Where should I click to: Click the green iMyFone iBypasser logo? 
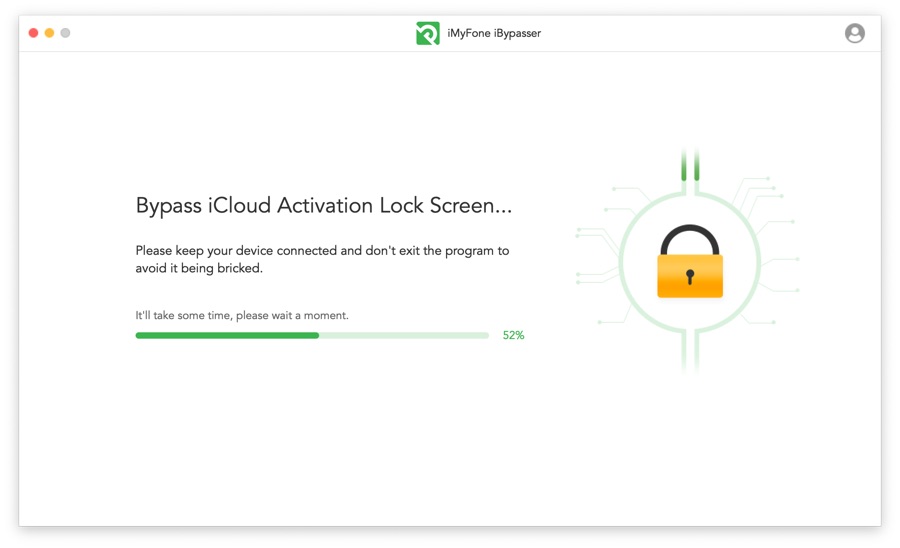click(x=428, y=33)
